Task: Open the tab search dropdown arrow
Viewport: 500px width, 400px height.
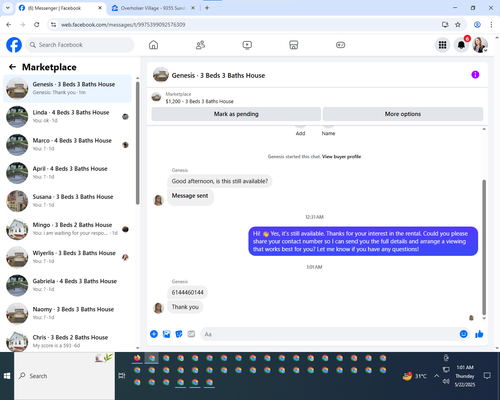Action: coord(7,8)
